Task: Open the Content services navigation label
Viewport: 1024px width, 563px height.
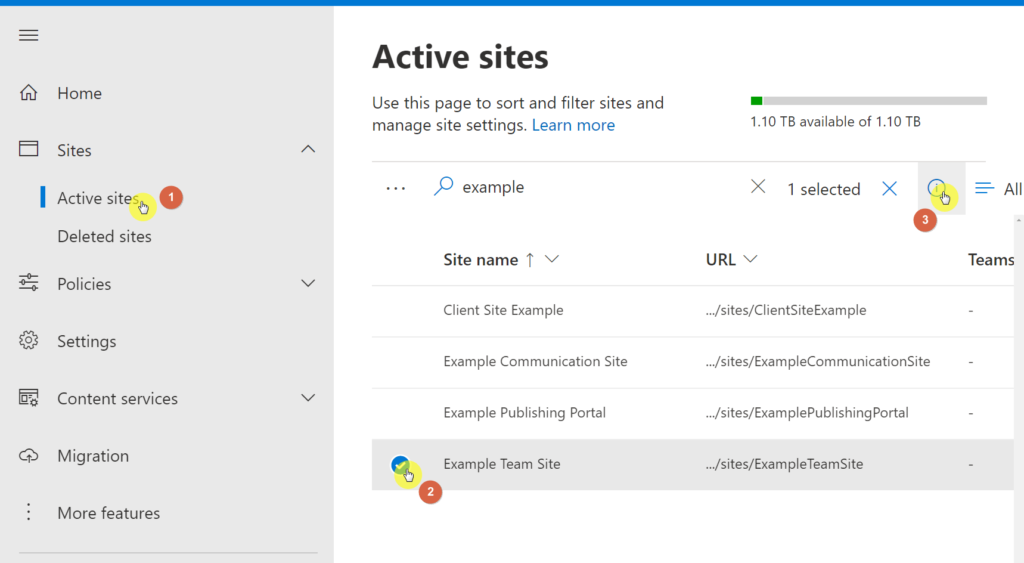Action: (x=118, y=398)
